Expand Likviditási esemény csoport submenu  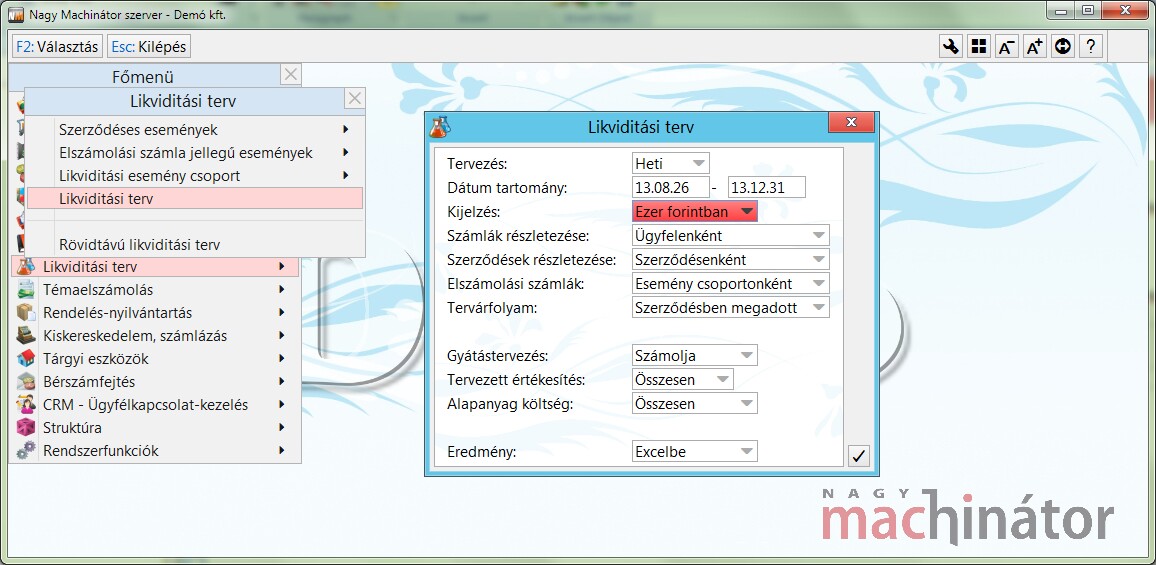tap(195, 176)
